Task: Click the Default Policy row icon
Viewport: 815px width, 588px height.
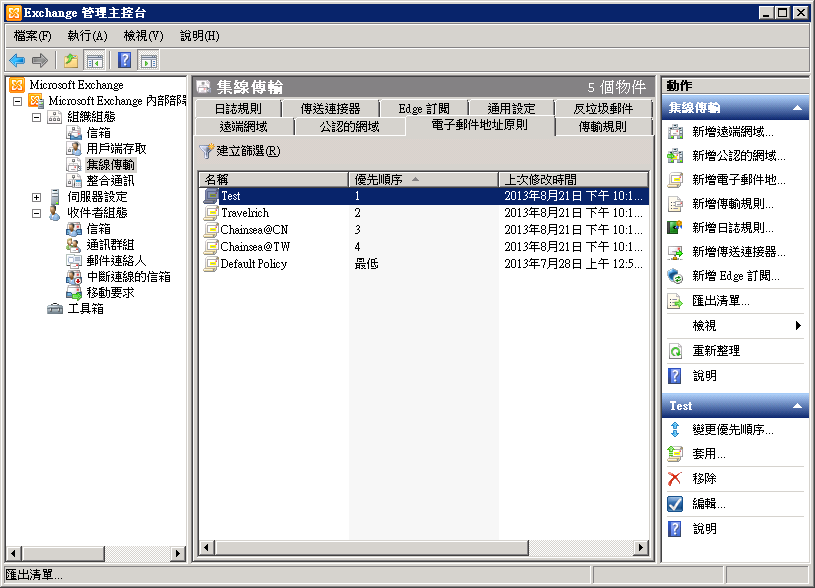Action: [x=211, y=264]
